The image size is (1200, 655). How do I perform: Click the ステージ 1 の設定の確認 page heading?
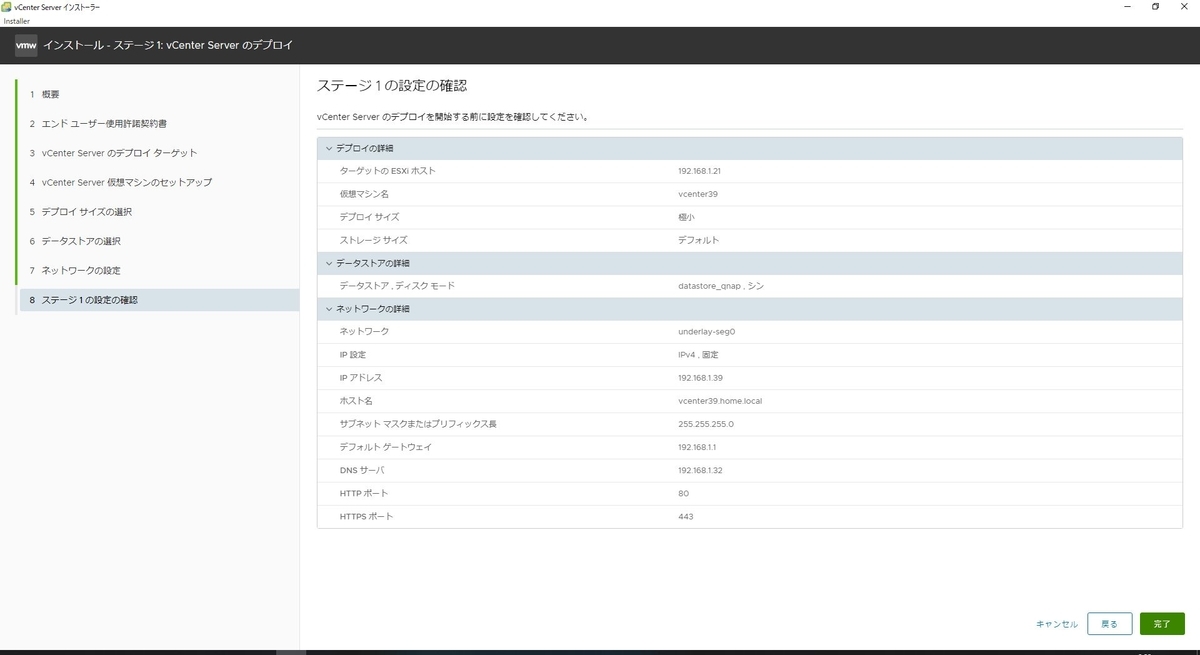(391, 85)
